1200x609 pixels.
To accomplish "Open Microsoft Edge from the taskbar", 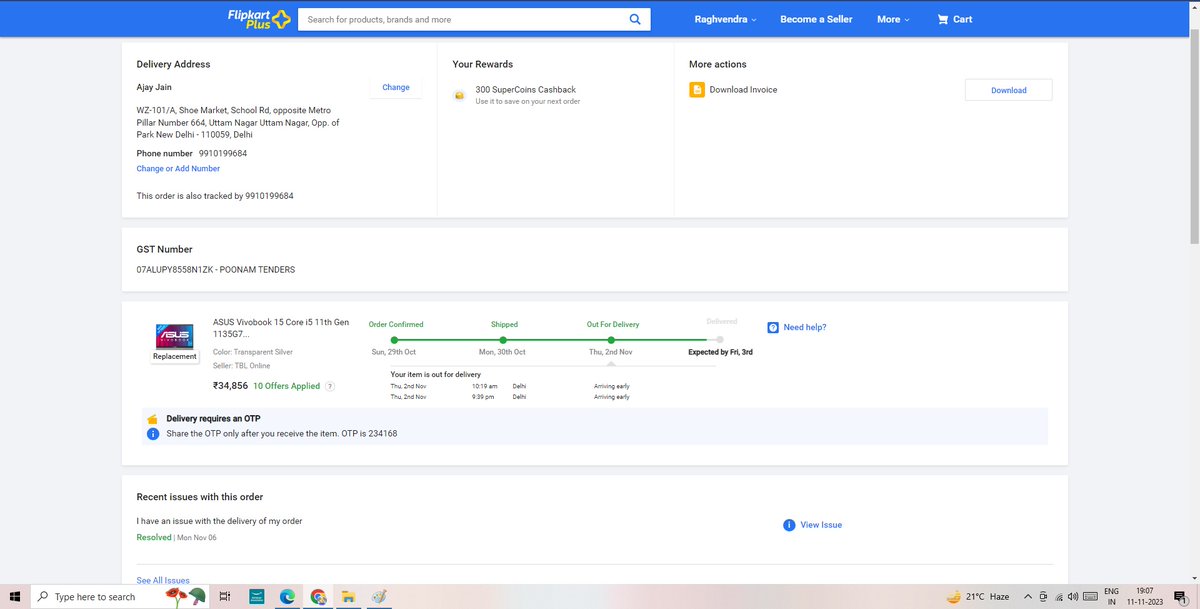I will click(286, 597).
